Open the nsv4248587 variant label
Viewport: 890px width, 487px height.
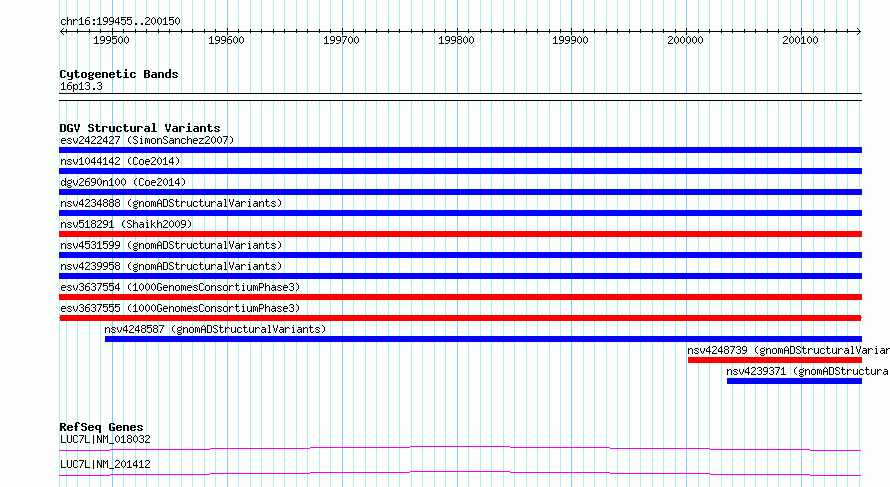pos(215,329)
